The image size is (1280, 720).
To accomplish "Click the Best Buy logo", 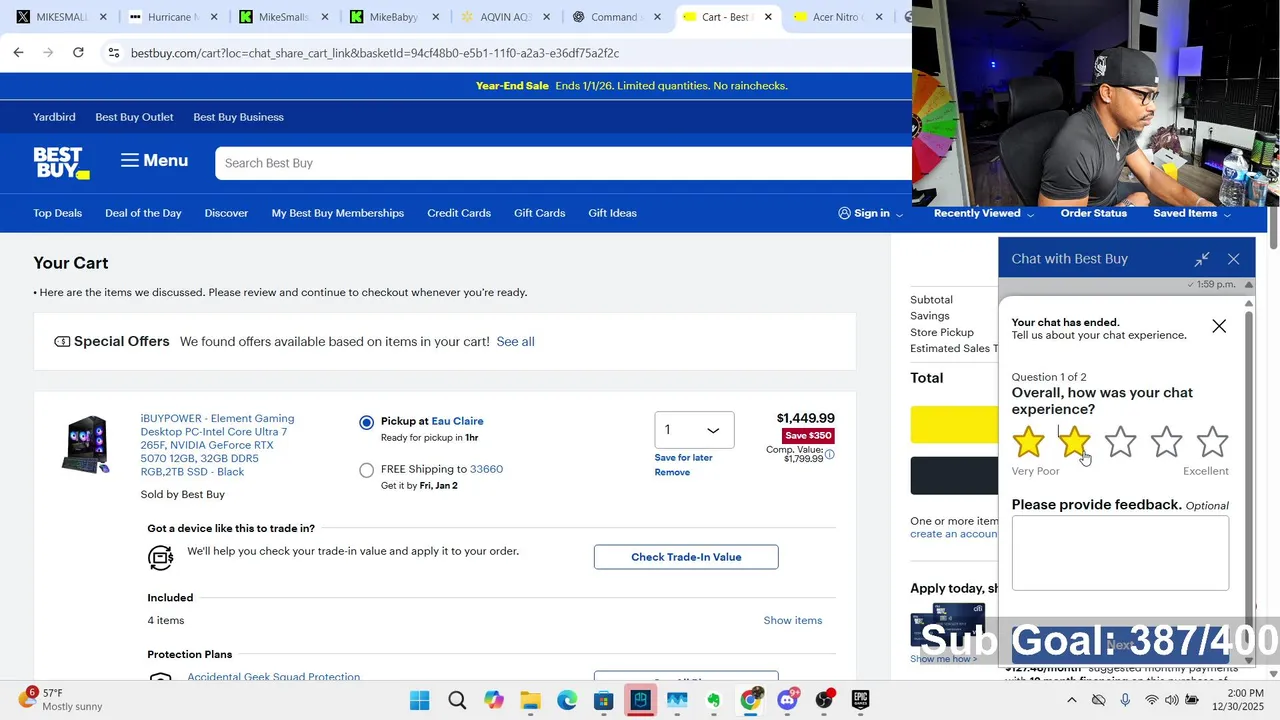I will coord(61,163).
